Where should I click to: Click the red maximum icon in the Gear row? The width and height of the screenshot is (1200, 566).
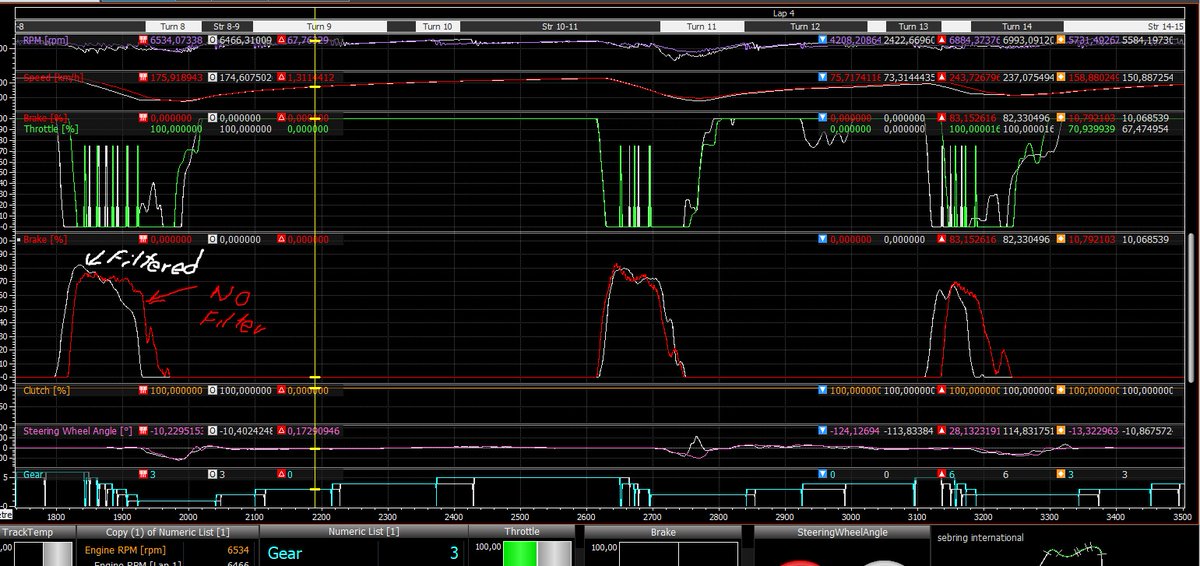click(x=940, y=474)
